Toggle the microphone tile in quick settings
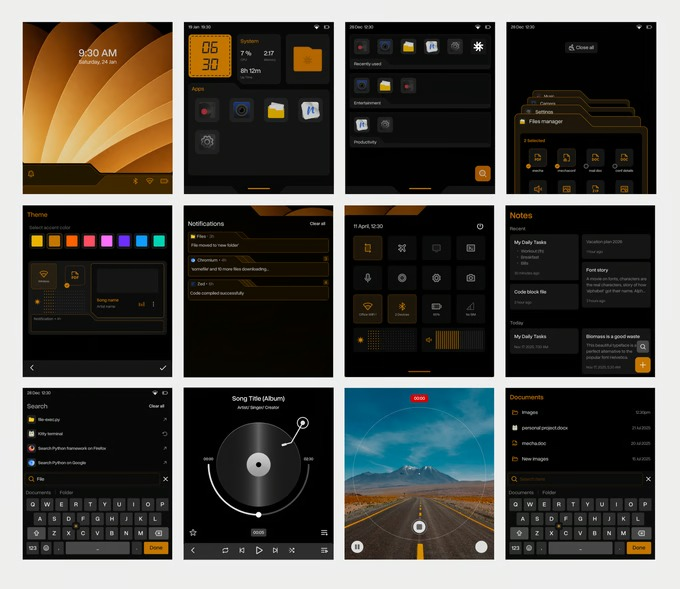Image resolution: width=680 pixels, height=589 pixels. coord(367,277)
